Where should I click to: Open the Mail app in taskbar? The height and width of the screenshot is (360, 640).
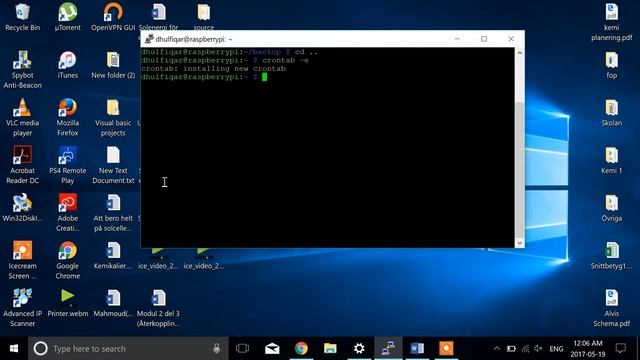point(272,348)
